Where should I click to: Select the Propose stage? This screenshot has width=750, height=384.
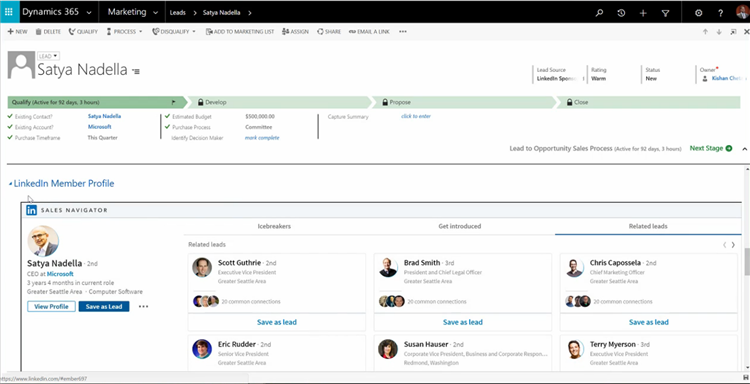(463, 102)
